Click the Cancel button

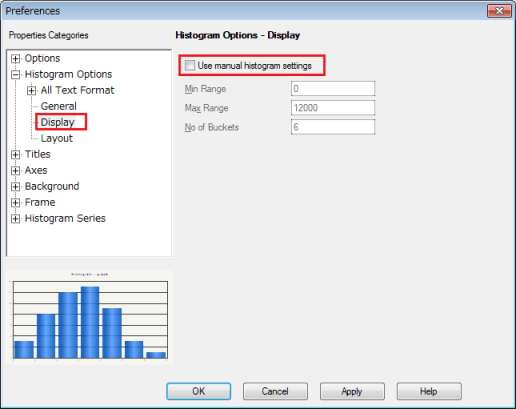click(x=275, y=391)
